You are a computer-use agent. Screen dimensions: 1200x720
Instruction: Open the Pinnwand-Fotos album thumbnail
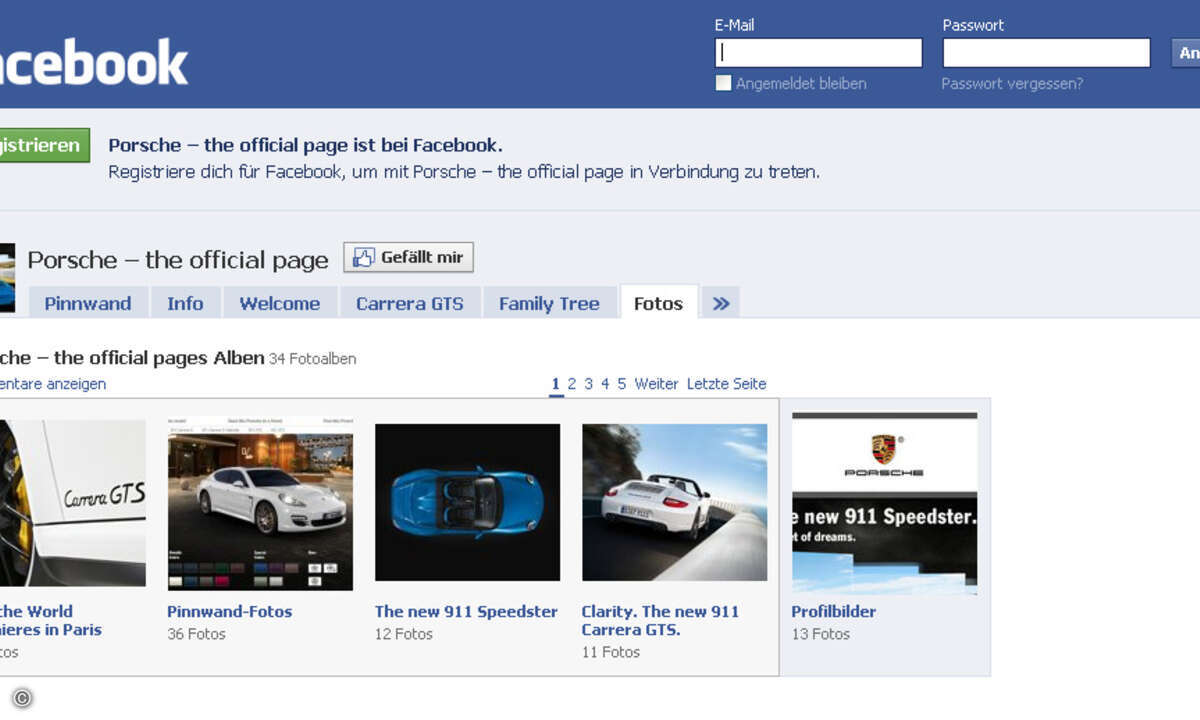[260, 503]
